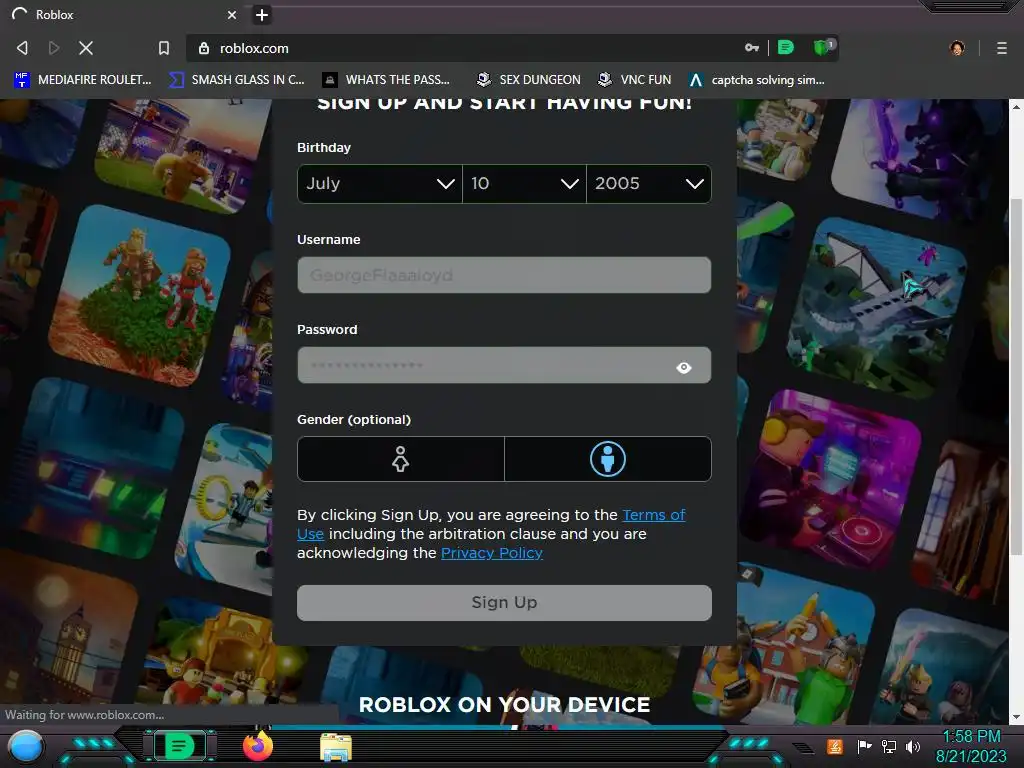Open saved passwords via the key icon
This screenshot has height=768, width=1024.
click(x=752, y=48)
